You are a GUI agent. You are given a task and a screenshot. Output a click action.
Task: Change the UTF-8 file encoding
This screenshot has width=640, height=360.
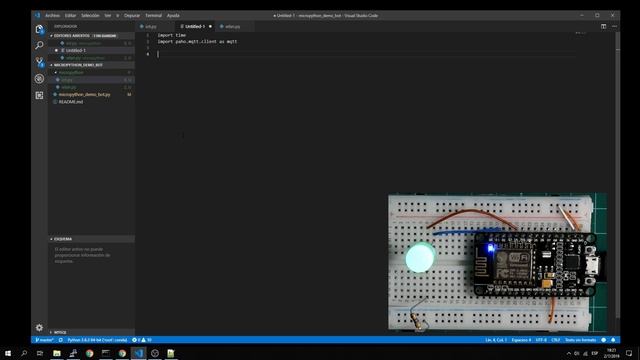[541, 340]
